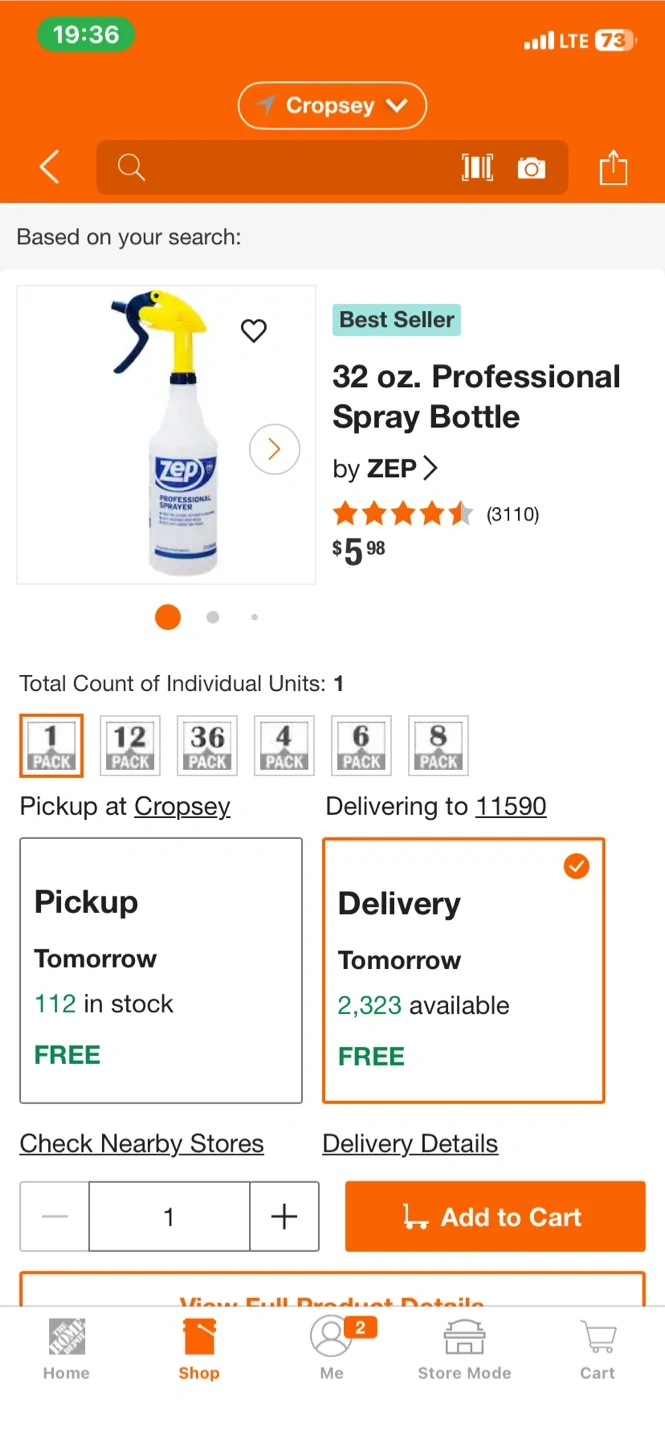
Task: Open the barcode scanner
Action: click(477, 167)
